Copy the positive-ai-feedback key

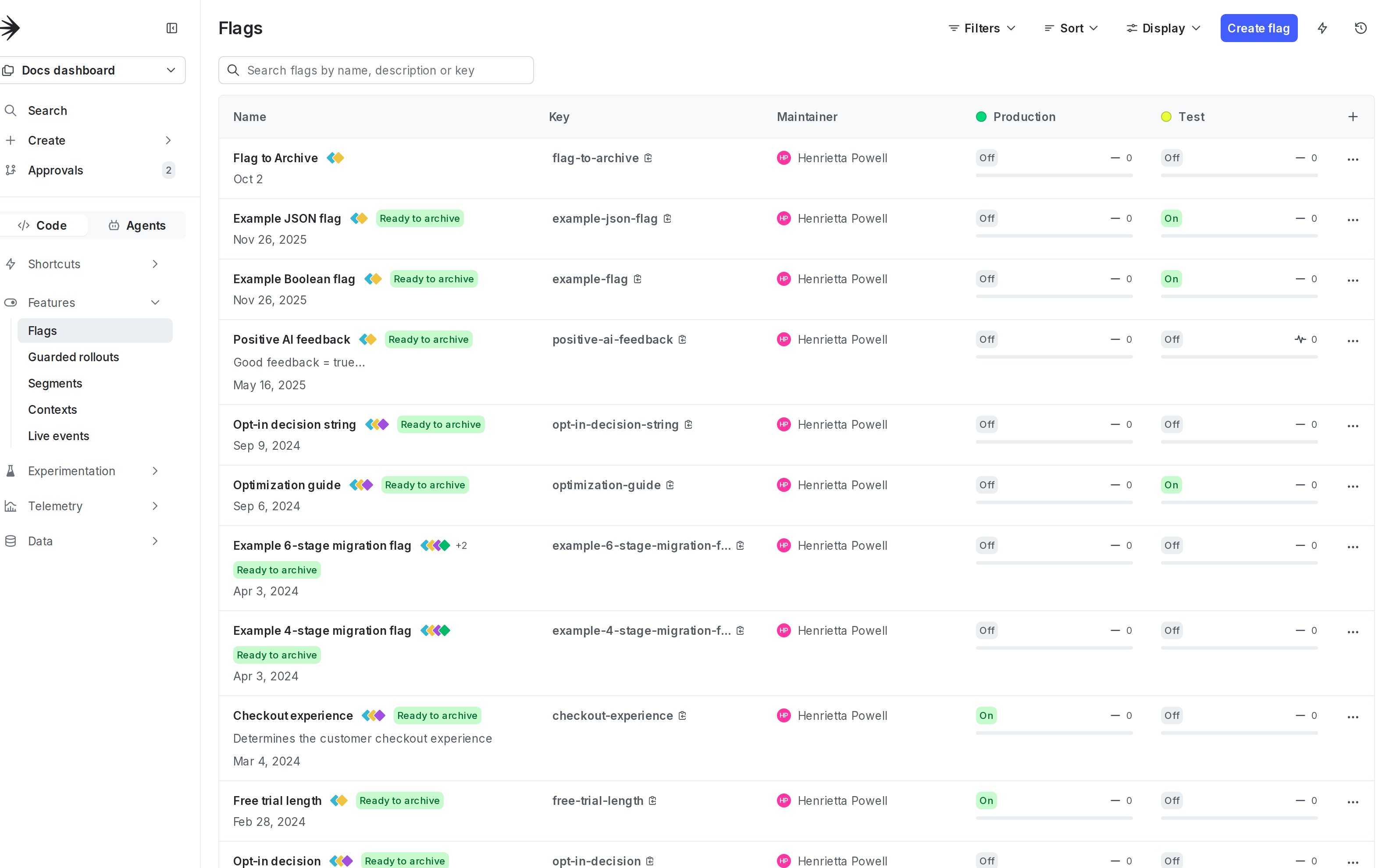[x=682, y=340]
